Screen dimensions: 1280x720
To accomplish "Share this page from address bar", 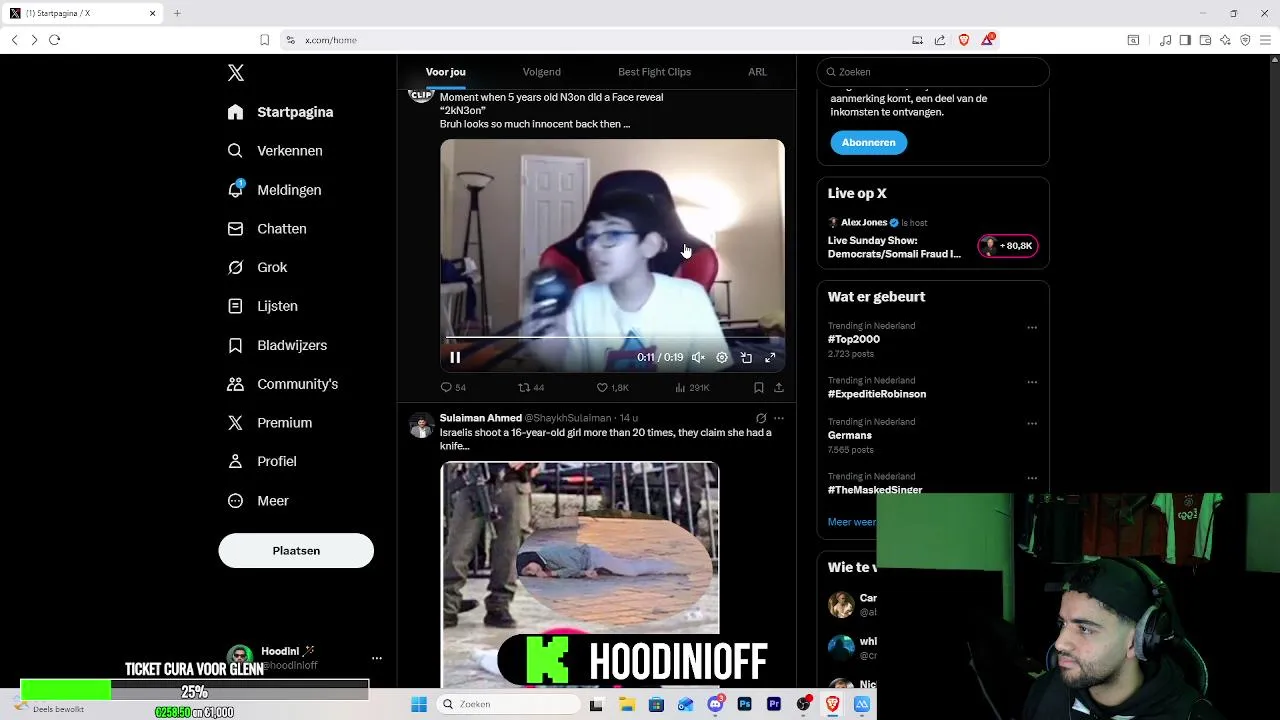I will [x=940, y=40].
